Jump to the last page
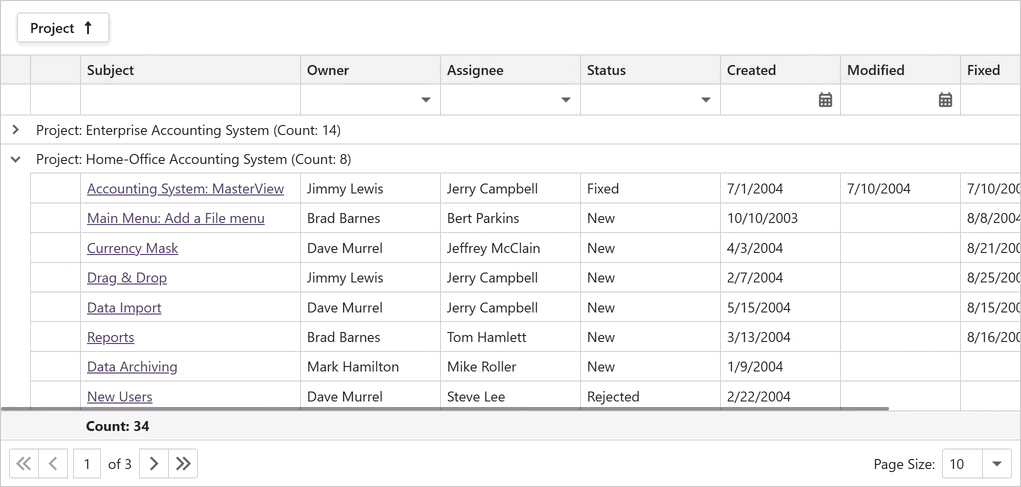The width and height of the screenshot is (1021, 487). click(183, 464)
